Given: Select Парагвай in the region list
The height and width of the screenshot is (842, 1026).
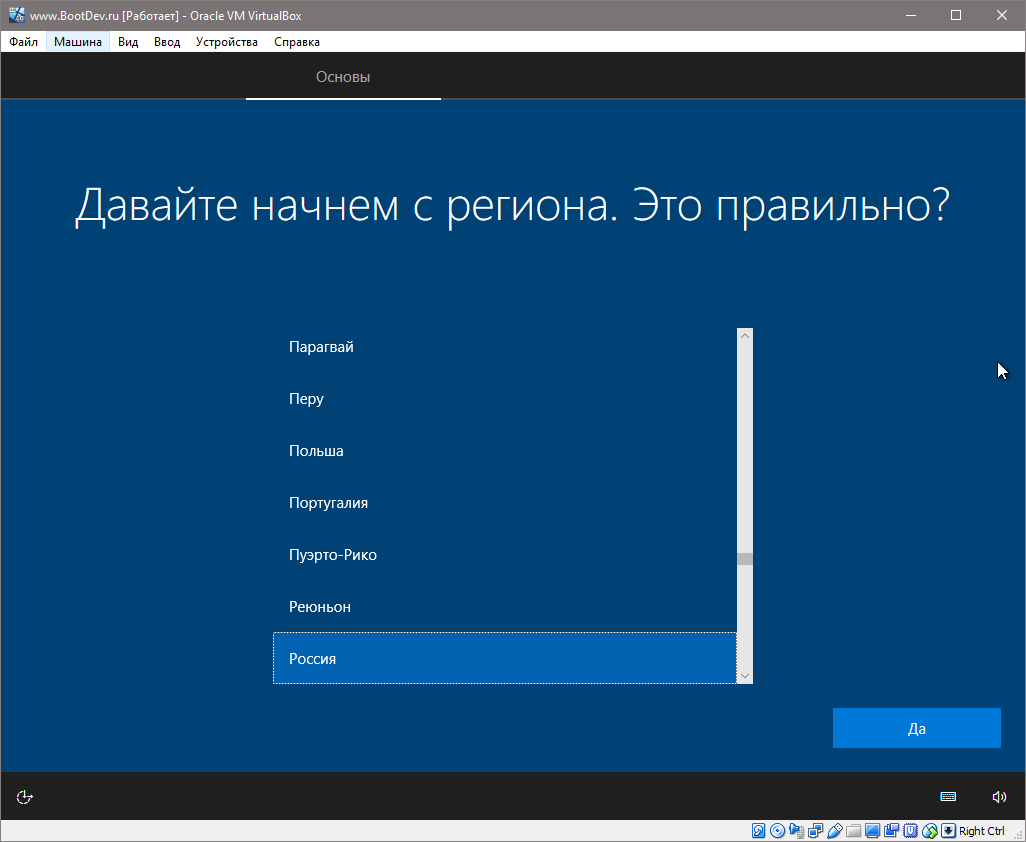Looking at the screenshot, I should (504, 347).
